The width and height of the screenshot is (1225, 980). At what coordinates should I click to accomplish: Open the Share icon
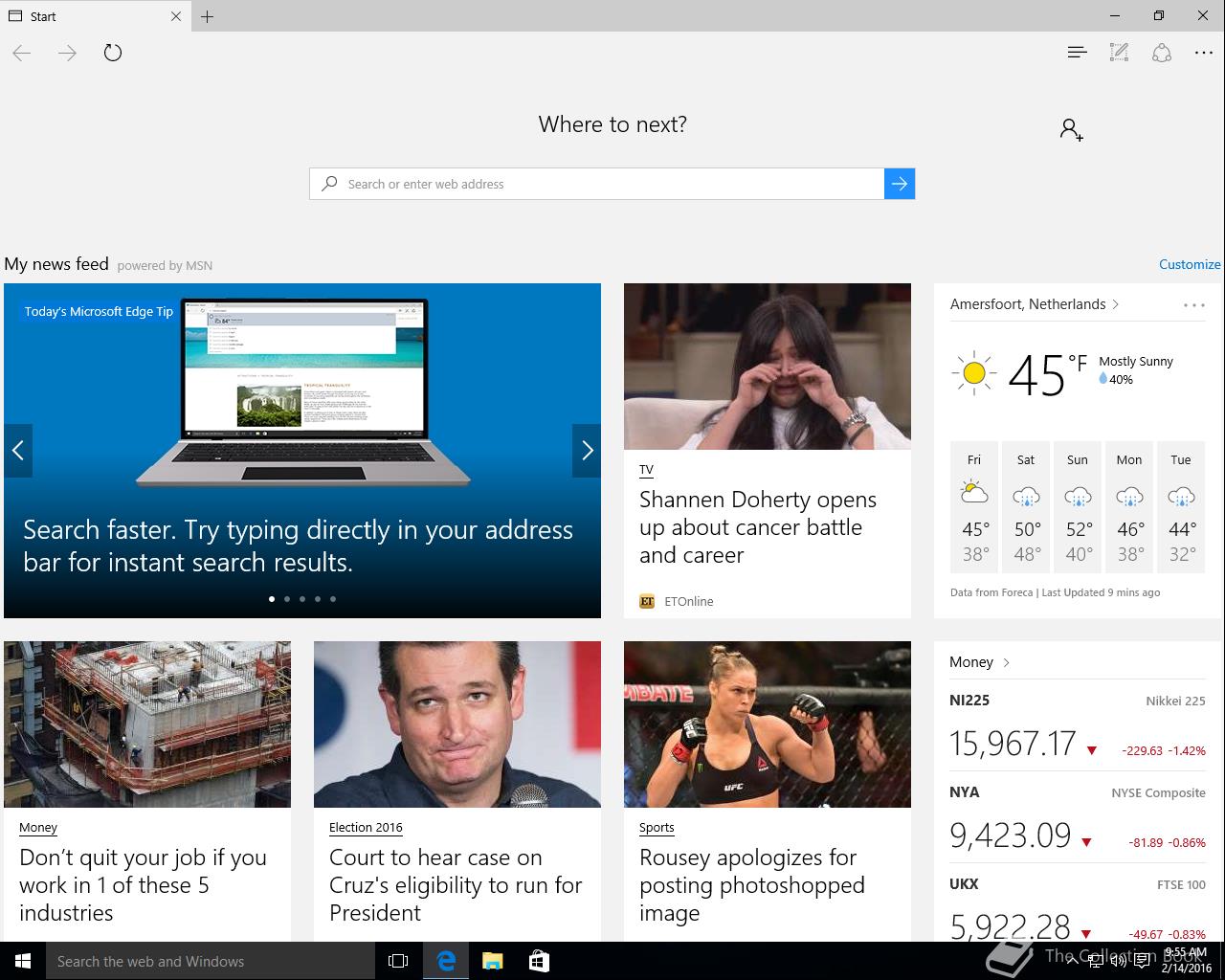[x=1162, y=53]
